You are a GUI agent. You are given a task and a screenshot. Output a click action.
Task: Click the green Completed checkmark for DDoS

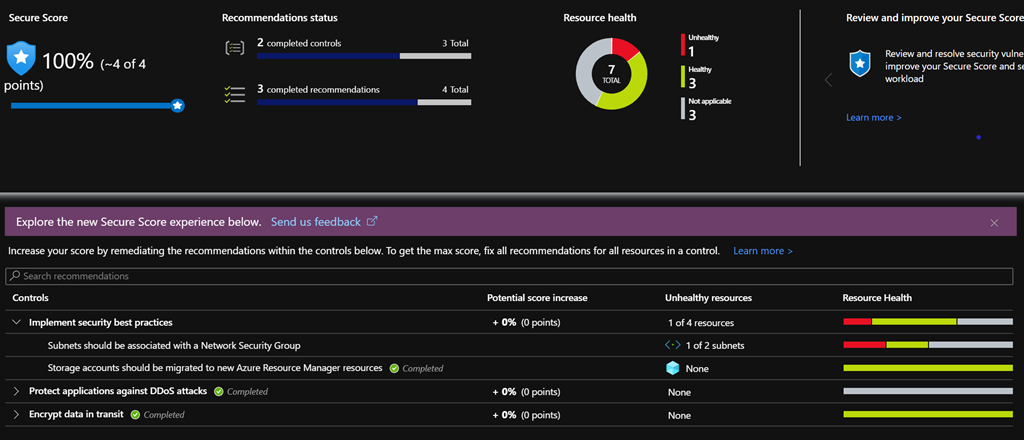(x=217, y=391)
